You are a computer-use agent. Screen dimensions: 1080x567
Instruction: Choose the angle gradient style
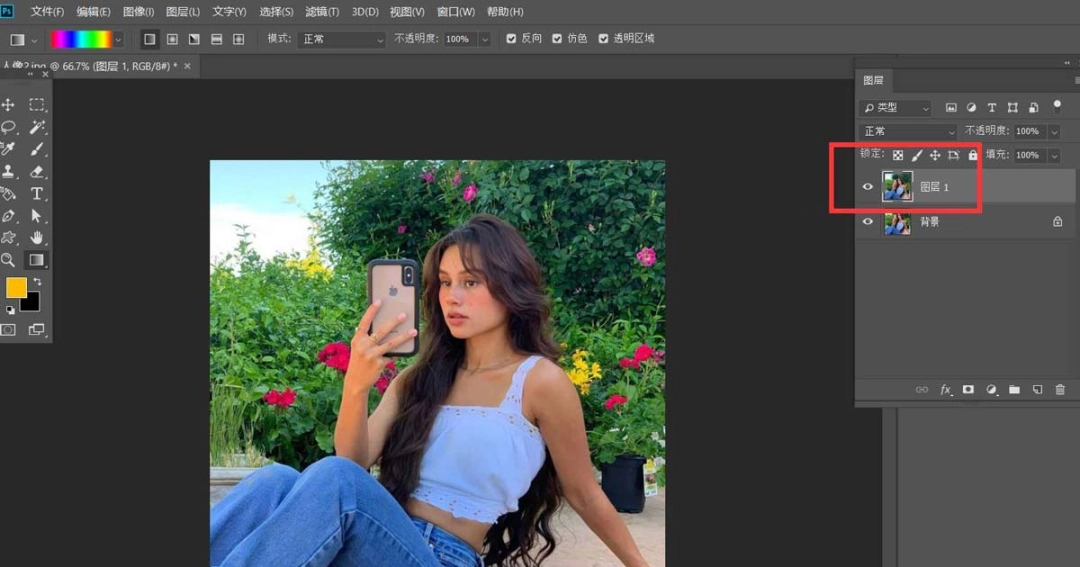194,39
